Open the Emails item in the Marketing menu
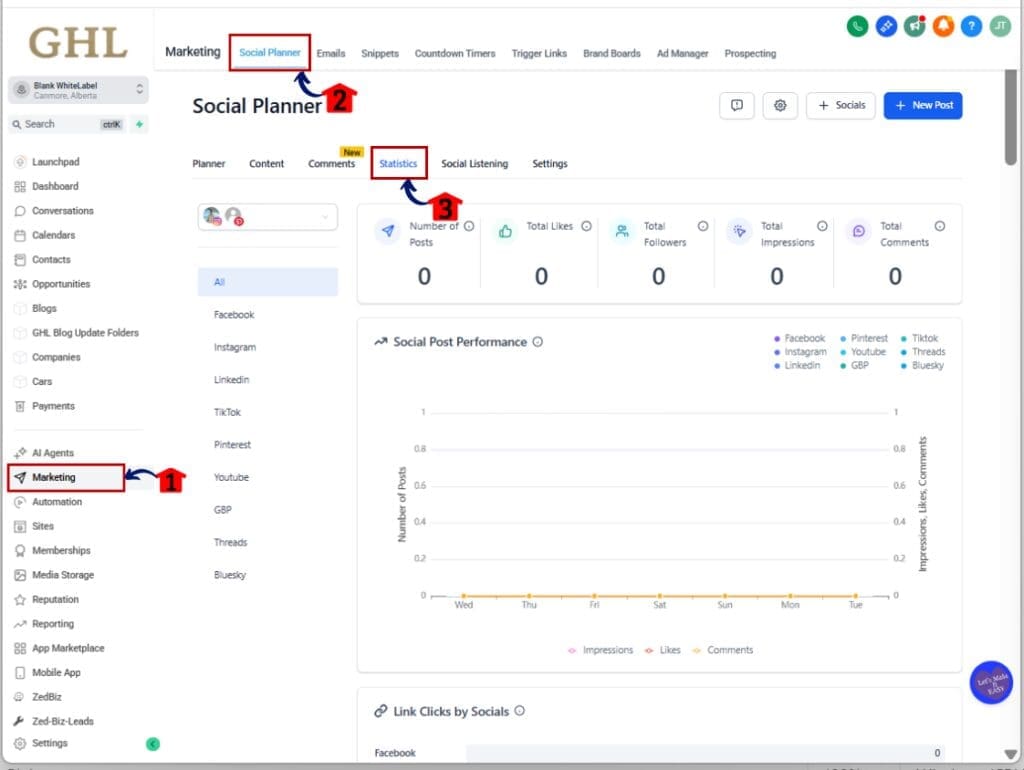 pyautogui.click(x=331, y=53)
